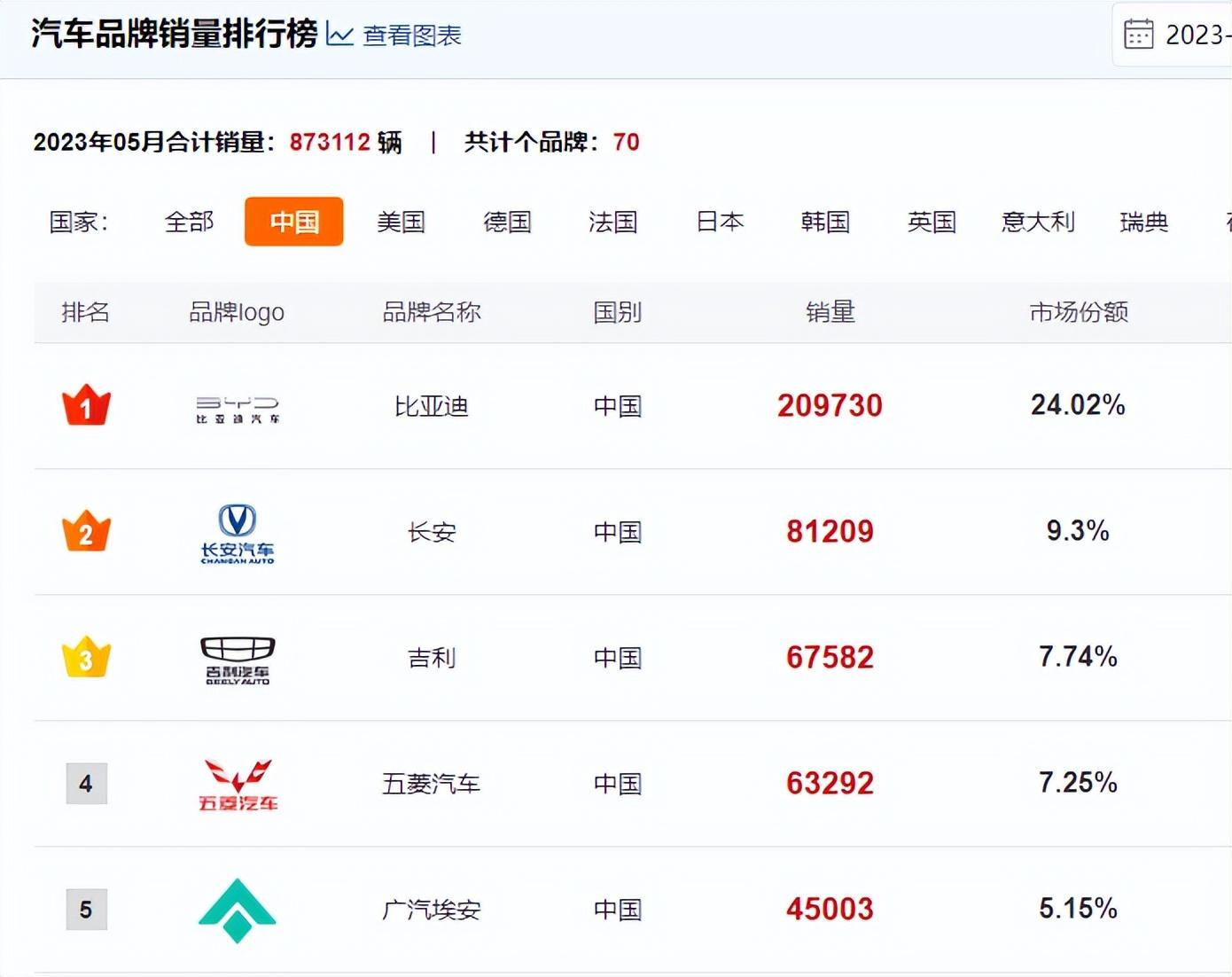The image size is (1232, 977).
Task: Click the GAC Aion green logo
Action: click(238, 911)
